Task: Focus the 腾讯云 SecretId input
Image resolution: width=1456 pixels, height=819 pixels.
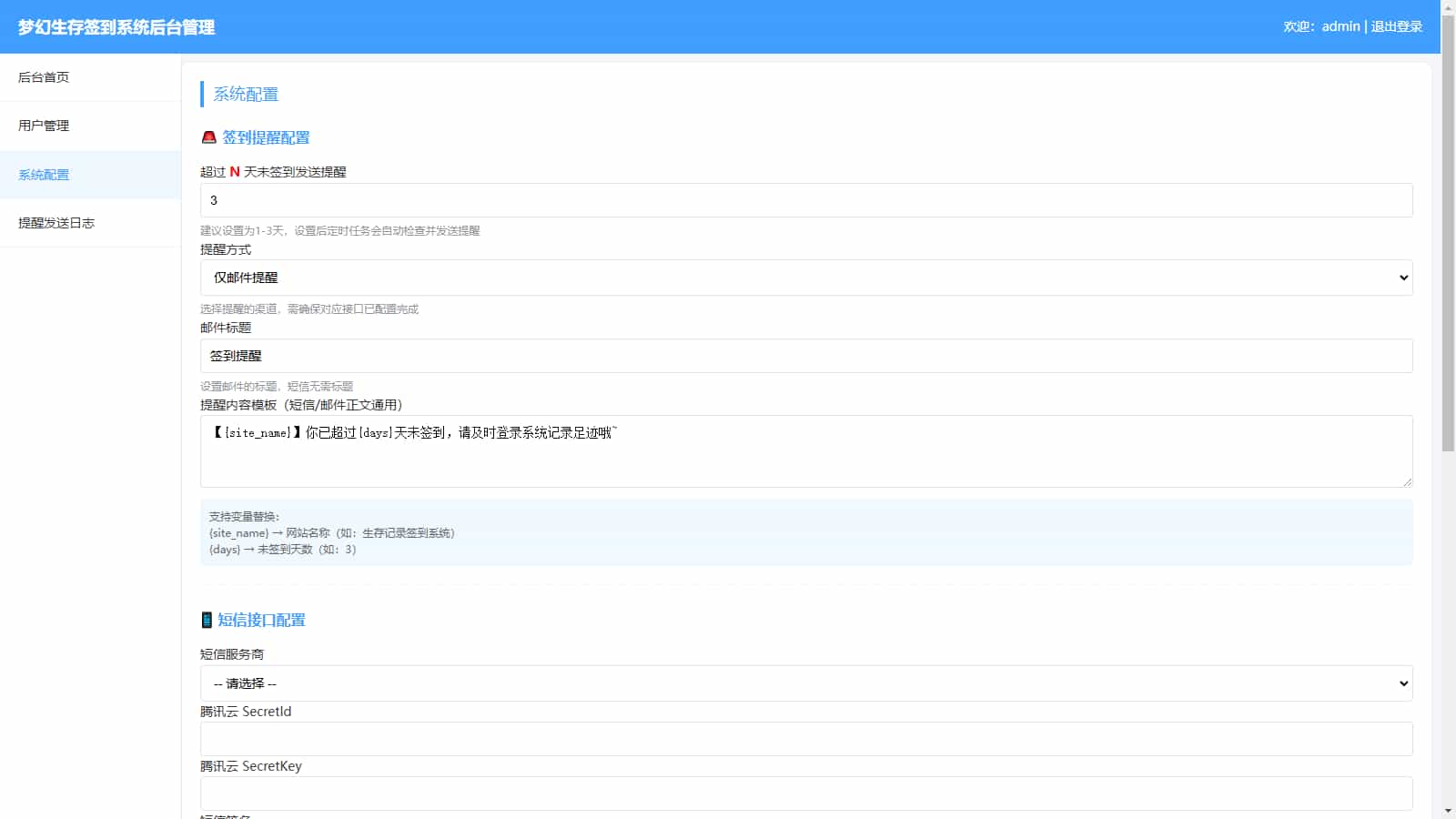Action: point(805,739)
